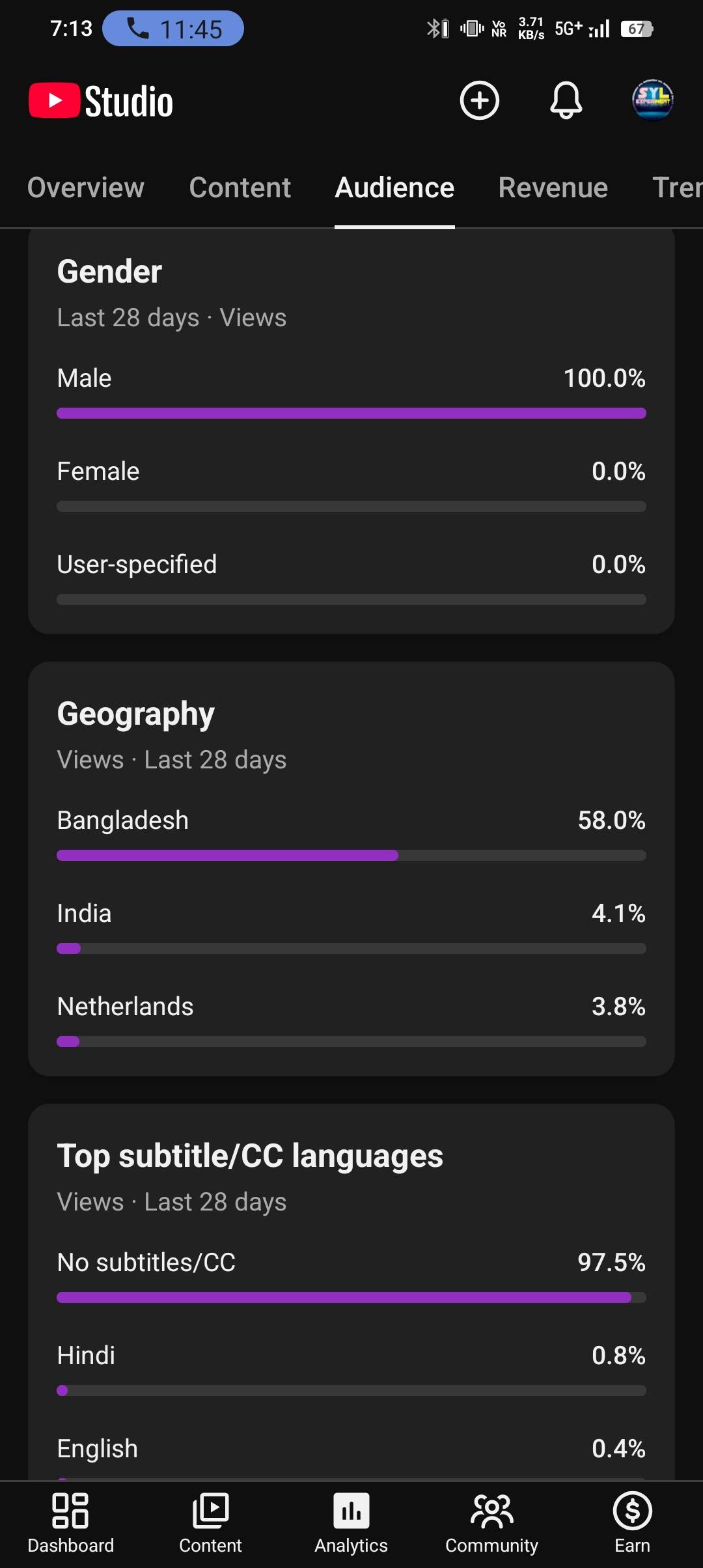Tap the ongoing call timer pill
The width and height of the screenshot is (703, 1568).
(173, 29)
